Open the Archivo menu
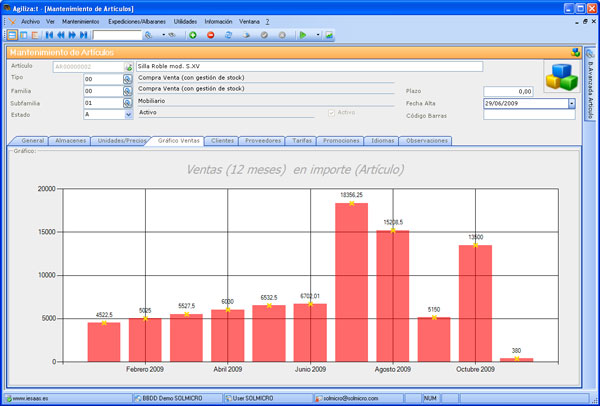Image resolution: width=600 pixels, height=406 pixels. 30,22
